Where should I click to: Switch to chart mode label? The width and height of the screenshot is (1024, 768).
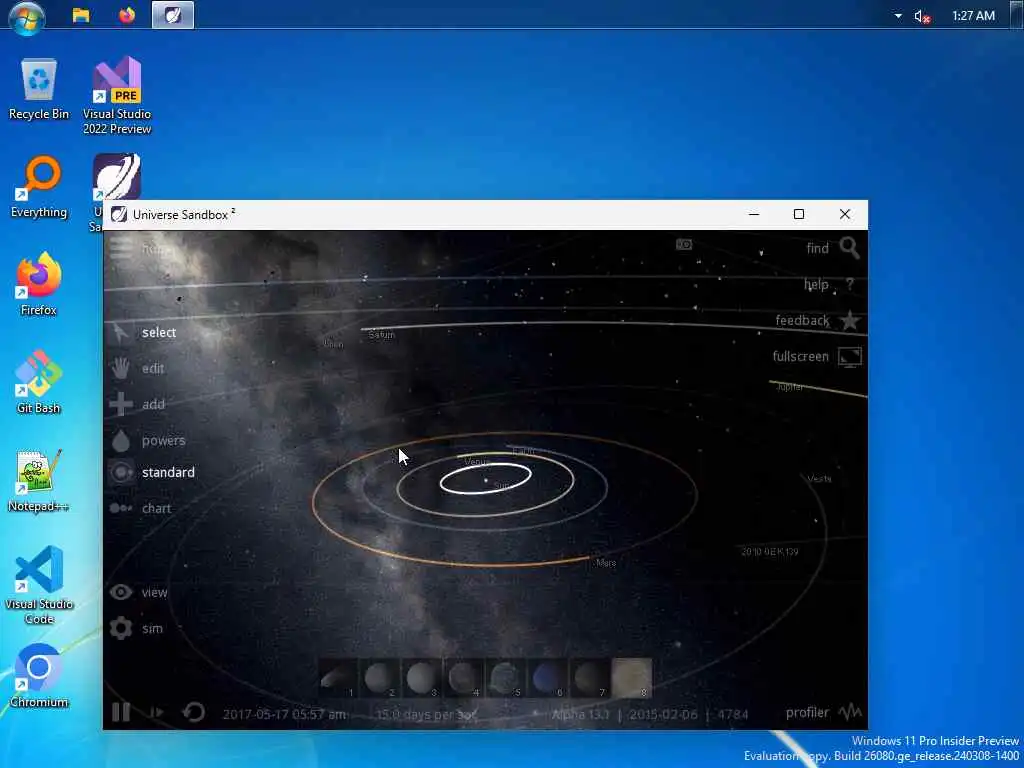point(157,508)
